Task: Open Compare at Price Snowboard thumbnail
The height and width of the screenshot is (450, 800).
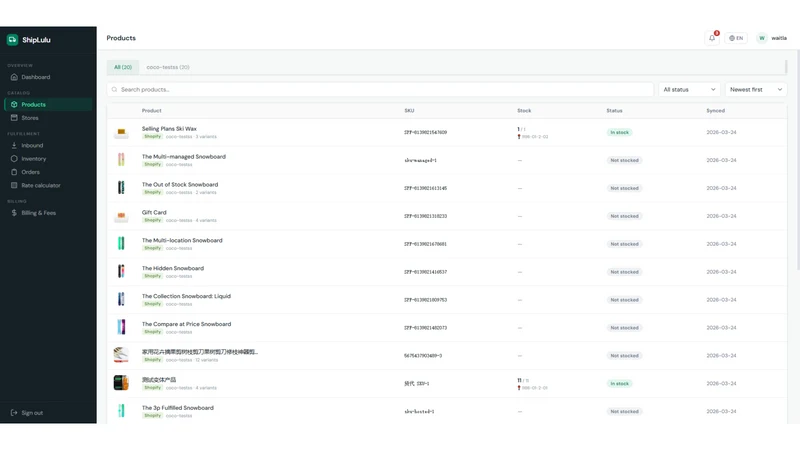Action: 121,328
